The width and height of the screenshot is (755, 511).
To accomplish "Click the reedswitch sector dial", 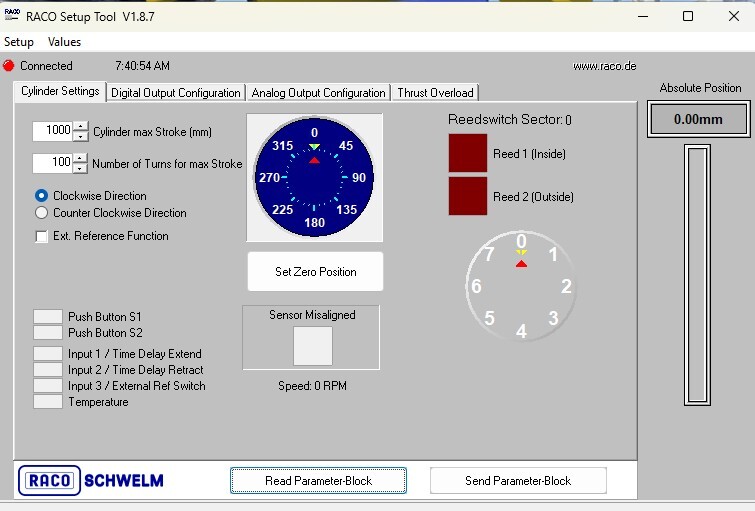I will 521,286.
